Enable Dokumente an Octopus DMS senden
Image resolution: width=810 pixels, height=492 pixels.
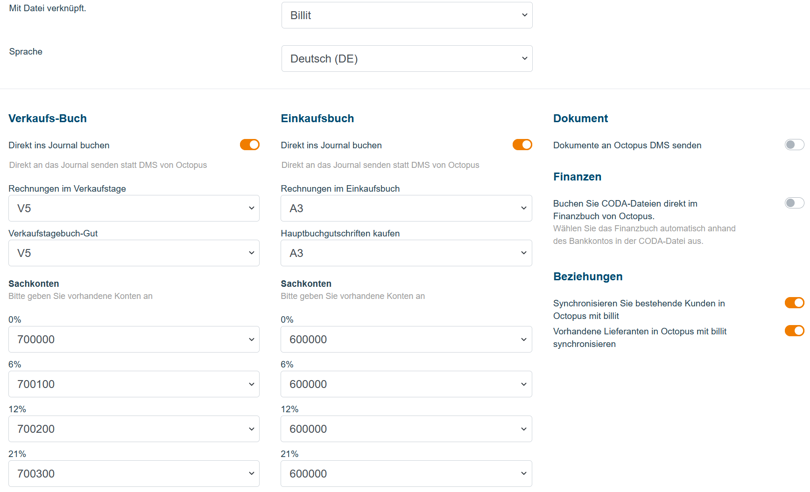(794, 145)
